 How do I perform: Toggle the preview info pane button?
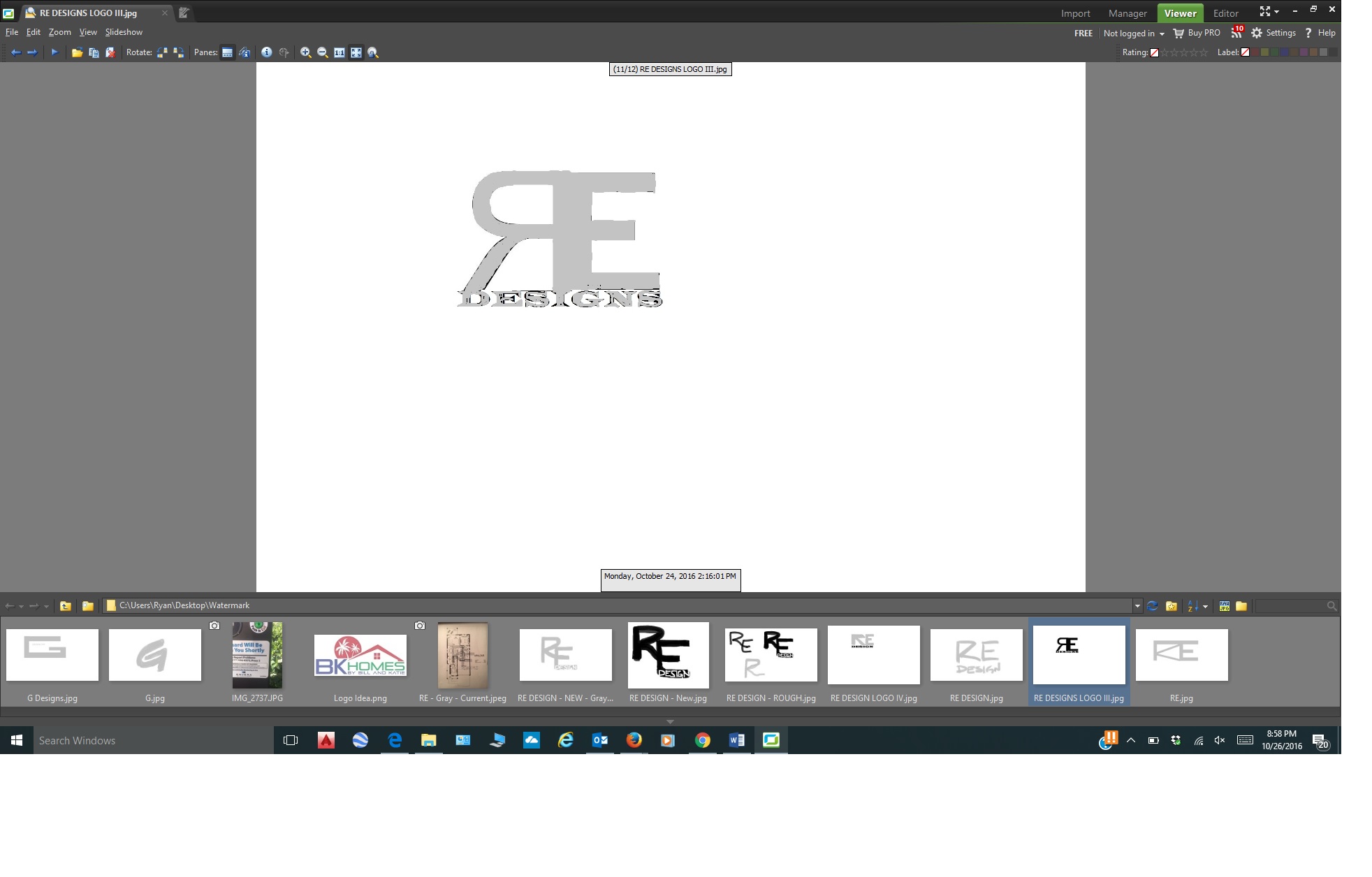245,52
